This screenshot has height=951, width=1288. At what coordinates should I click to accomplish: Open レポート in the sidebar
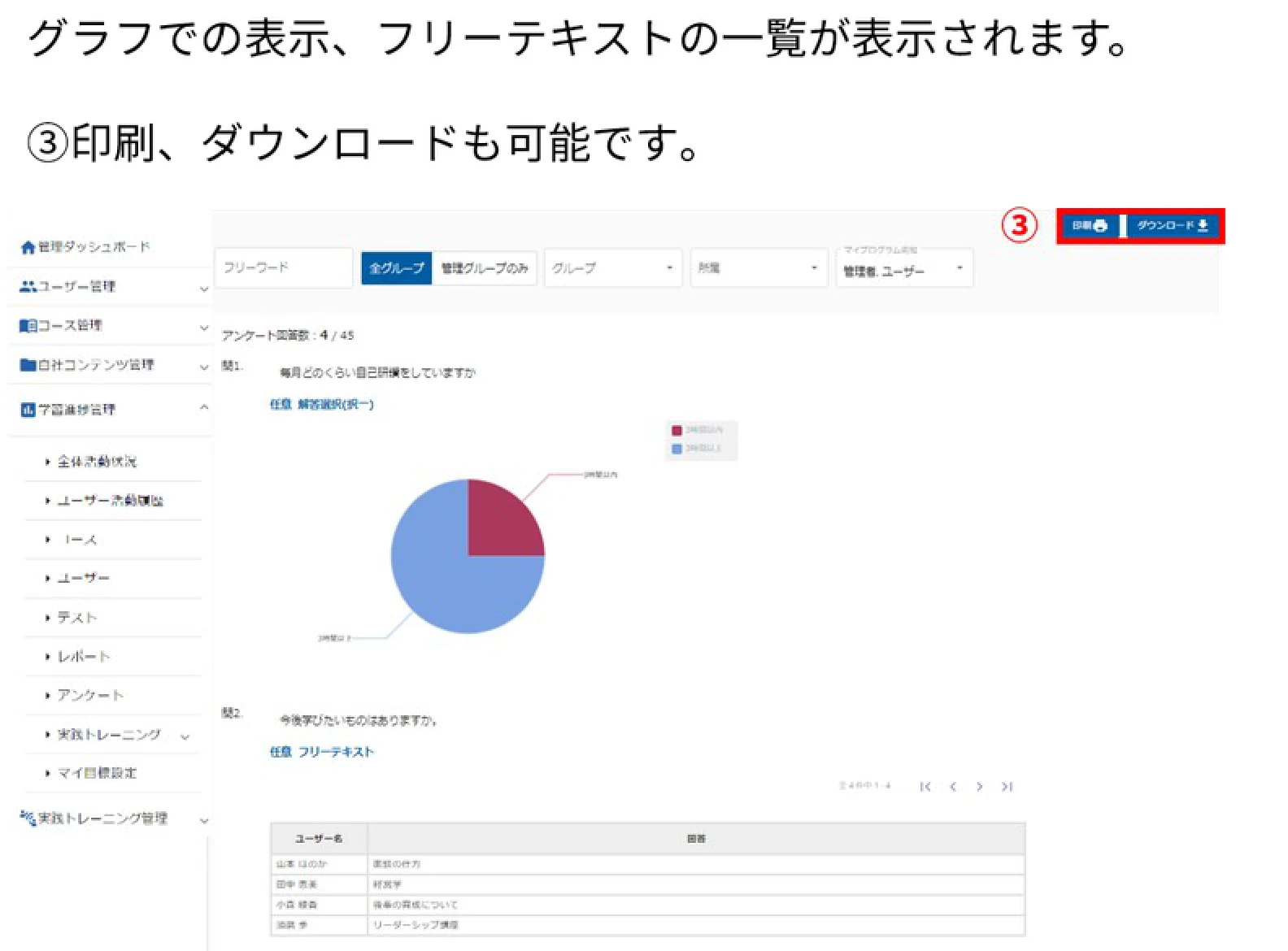(x=83, y=656)
